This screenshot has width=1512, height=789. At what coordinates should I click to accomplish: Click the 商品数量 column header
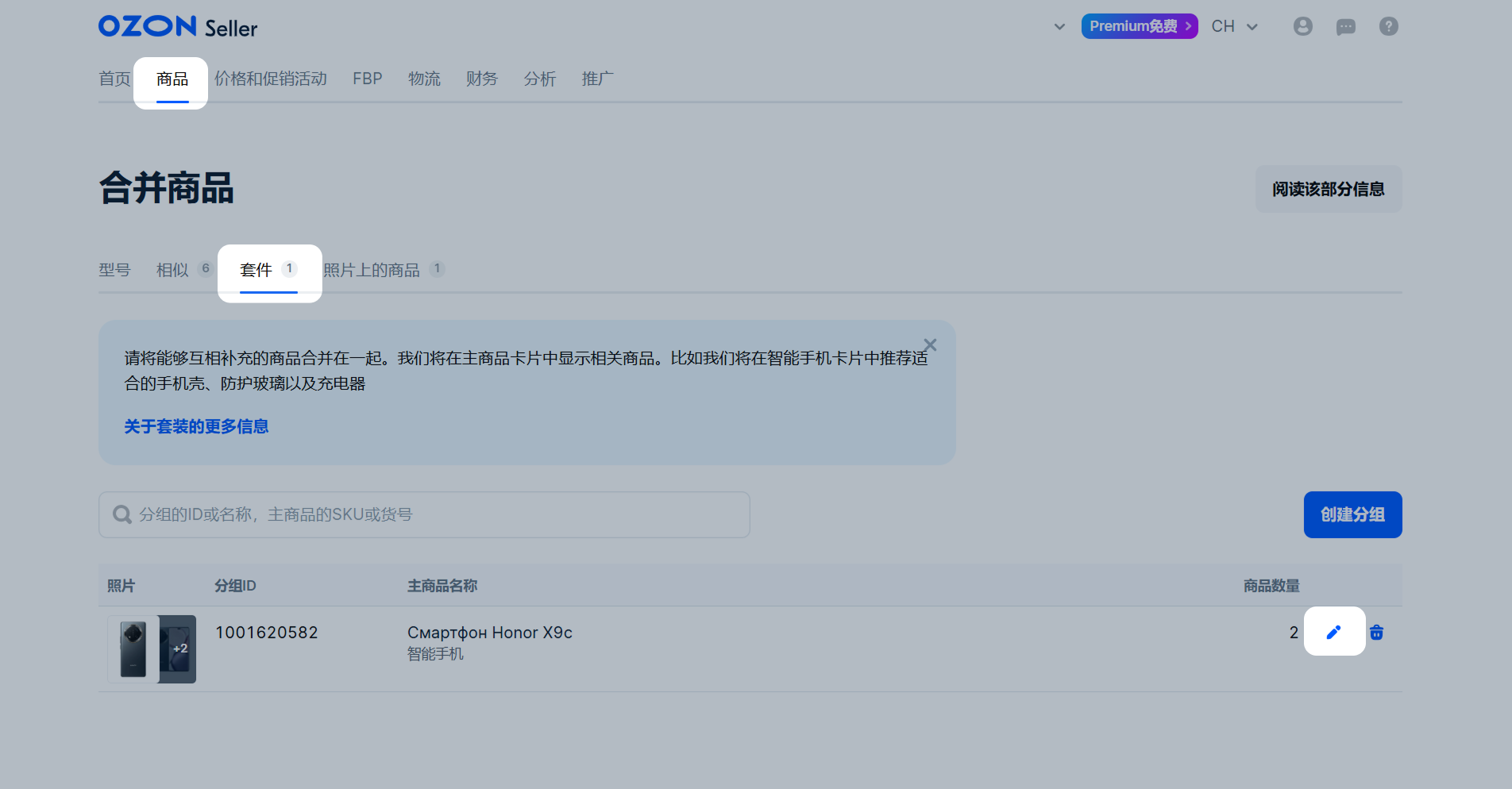(x=1271, y=586)
